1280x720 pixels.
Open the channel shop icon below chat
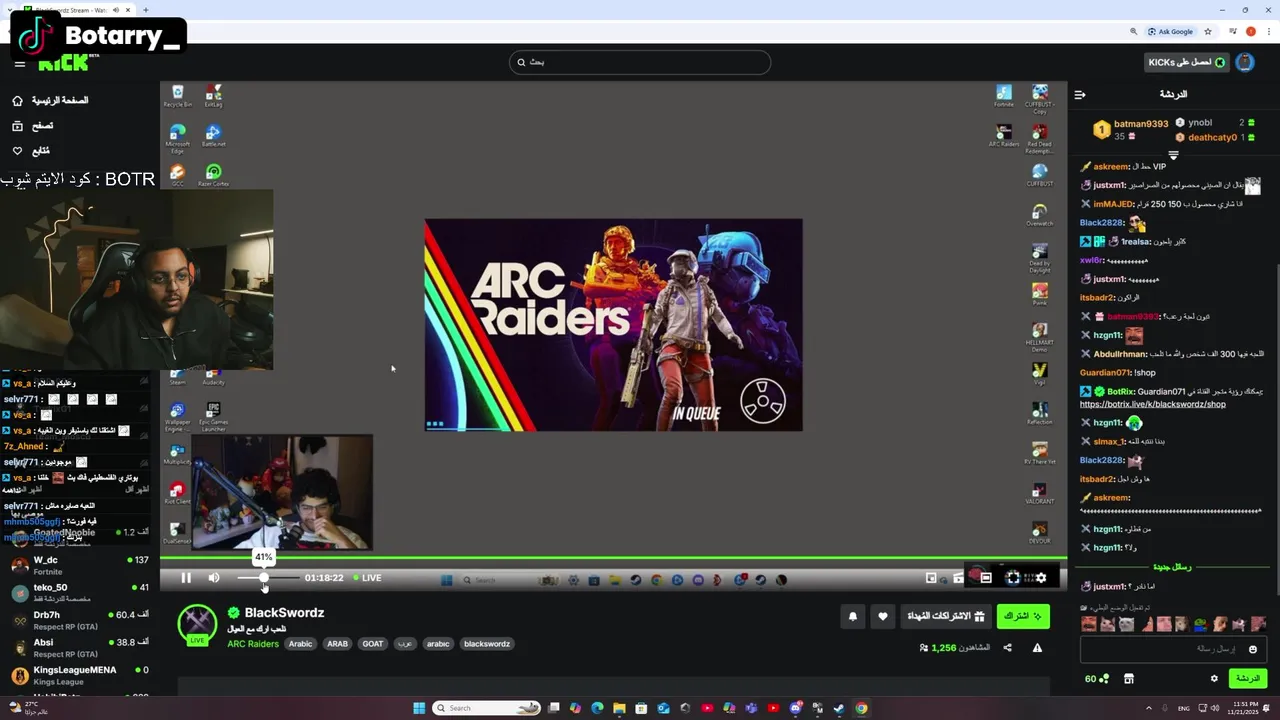coord(1129,679)
